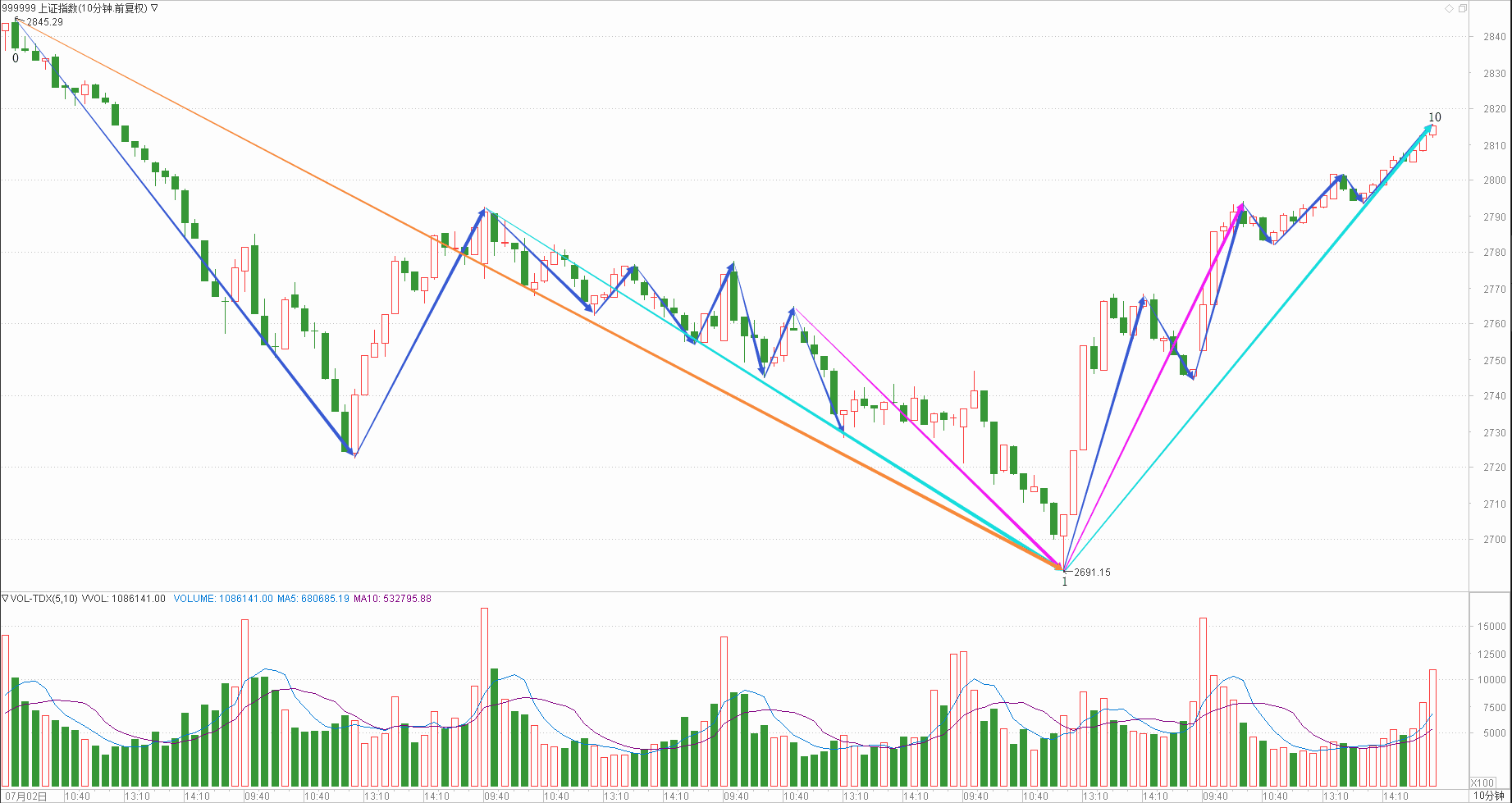Click the 2691.15 low price marker
Viewport: 1512px width, 803px height.
click(x=1092, y=573)
